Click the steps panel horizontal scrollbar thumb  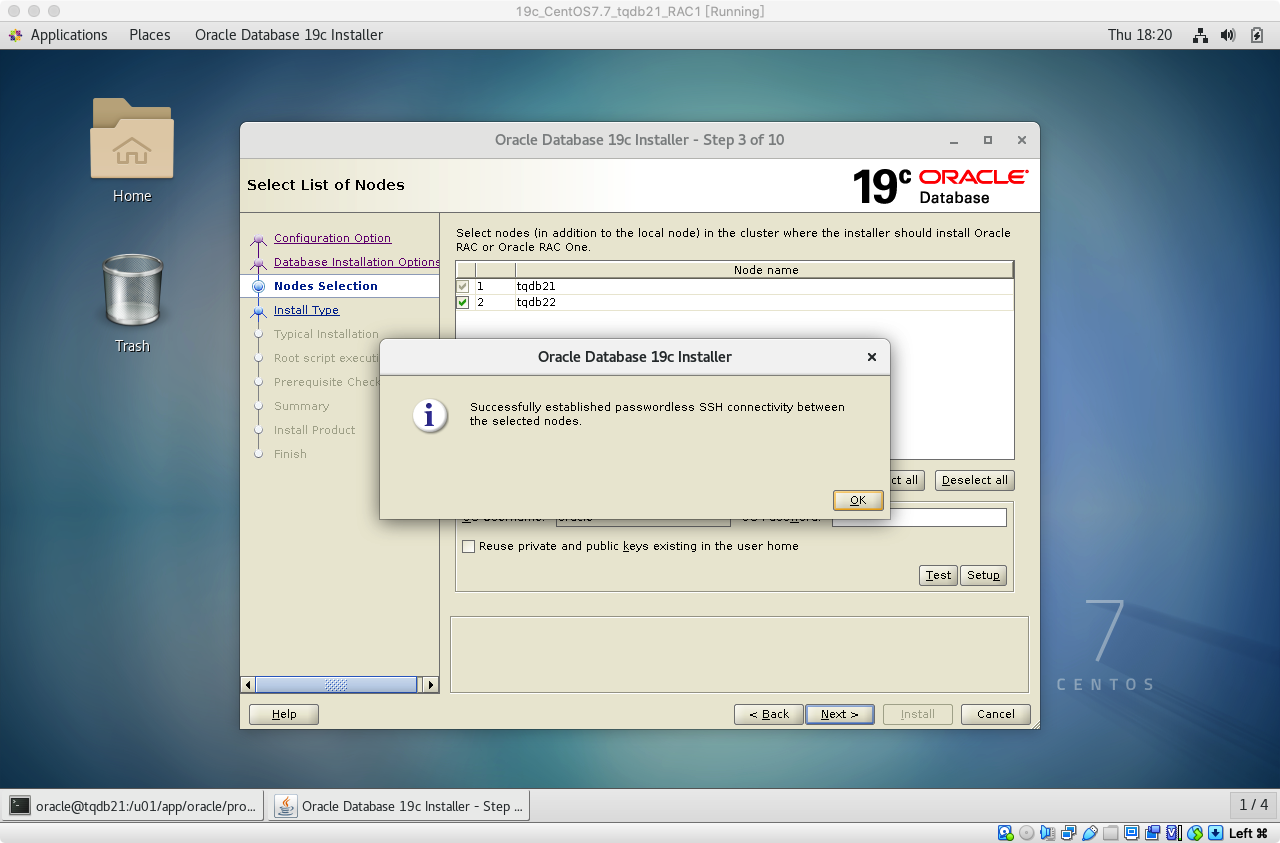[x=336, y=685]
